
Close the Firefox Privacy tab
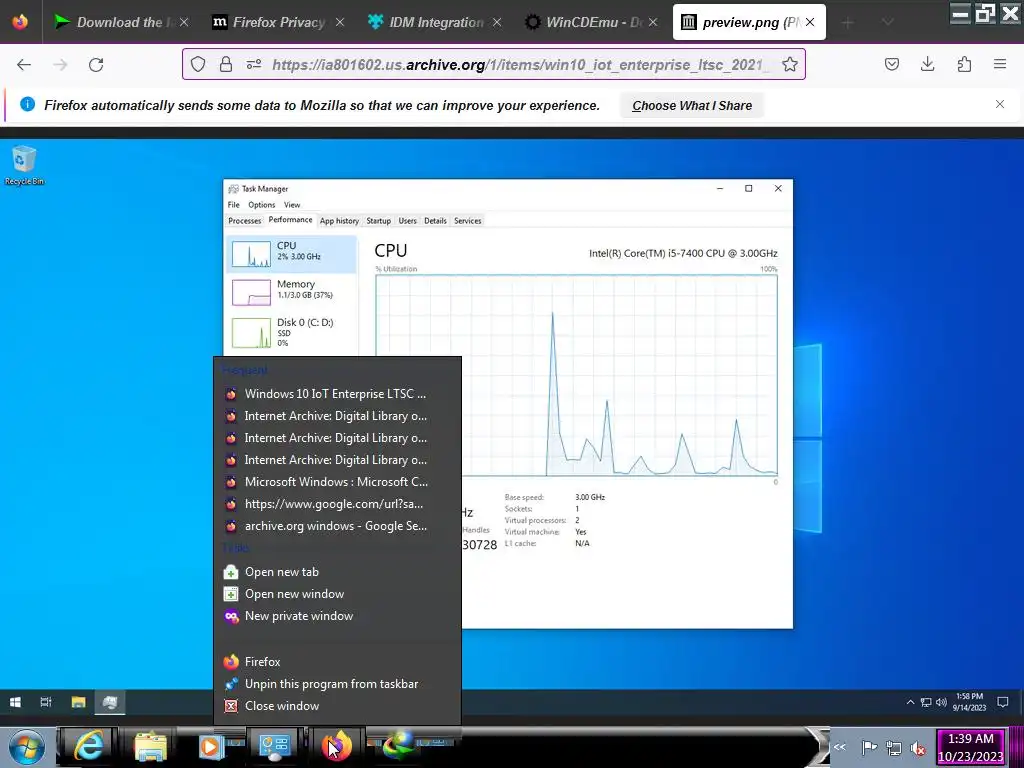pos(340,22)
